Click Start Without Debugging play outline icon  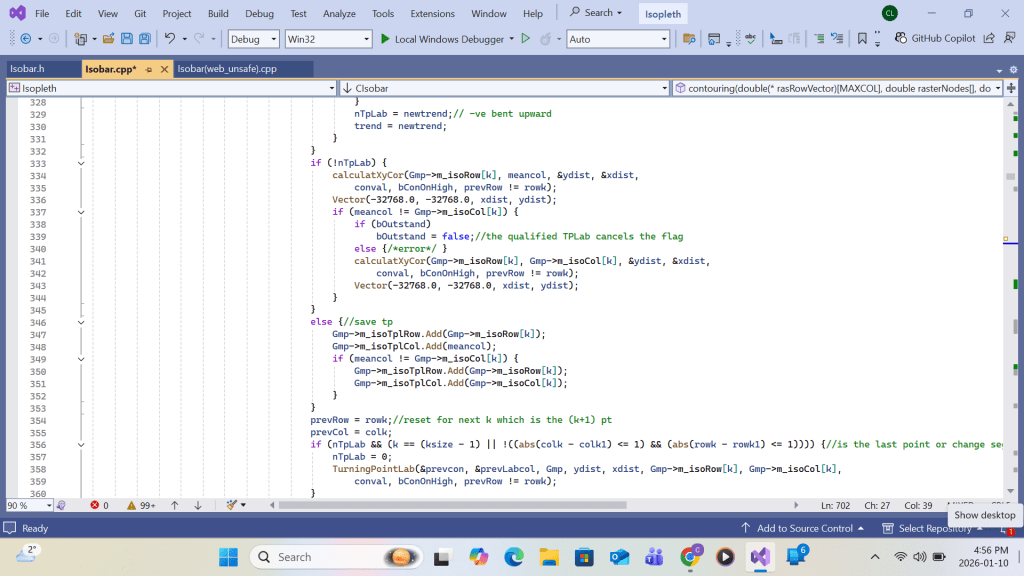[525, 39]
